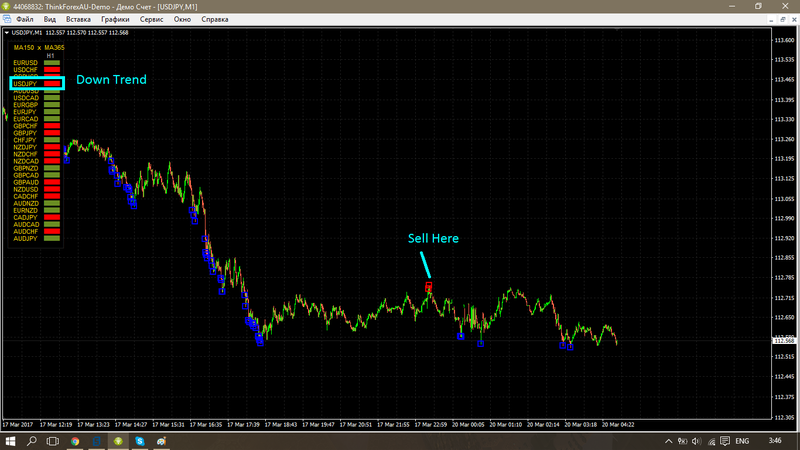The image size is (800, 450).
Task: Show hidden system tray icons
Action: [668, 441]
